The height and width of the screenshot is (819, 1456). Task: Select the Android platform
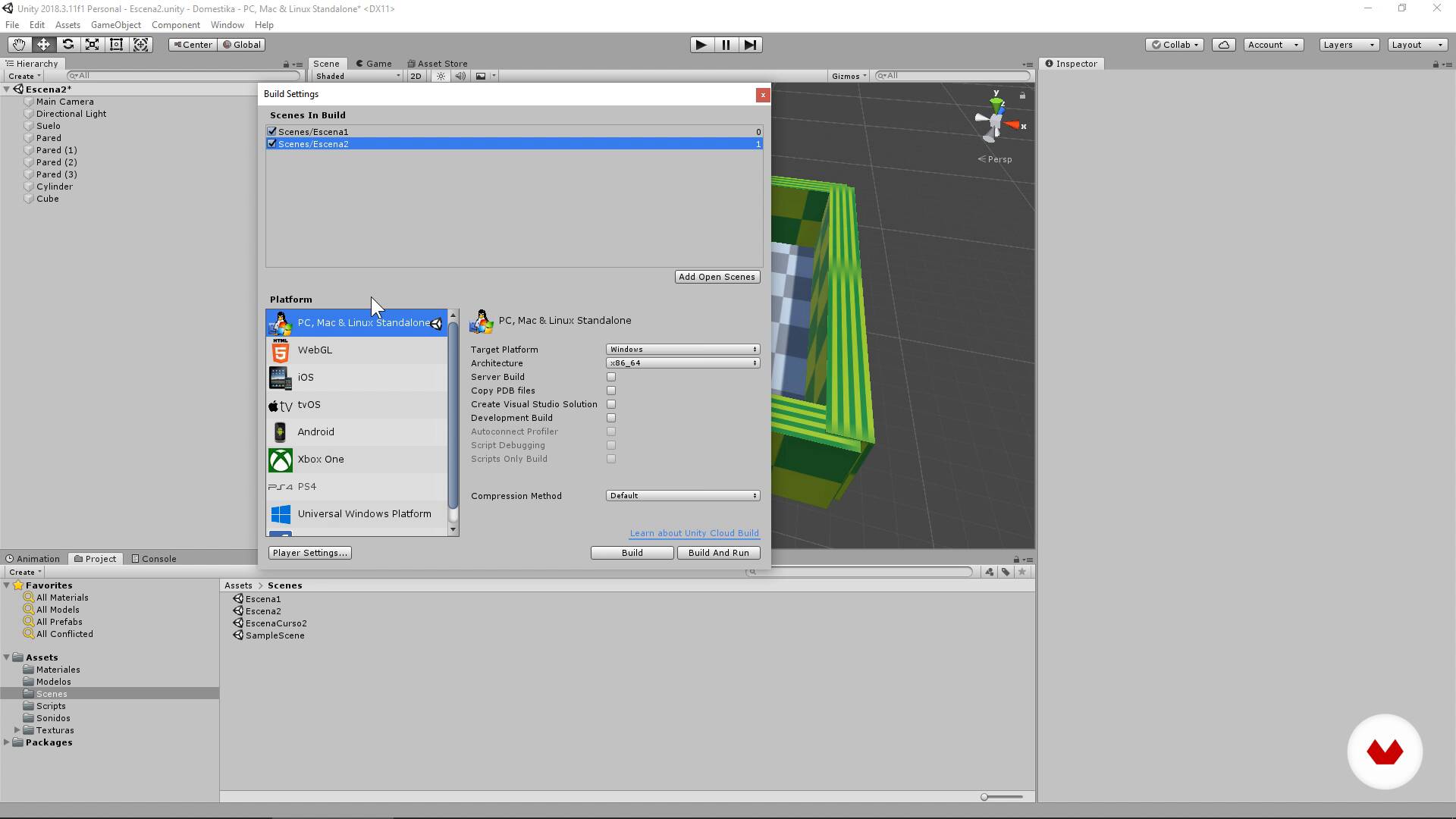(x=356, y=432)
